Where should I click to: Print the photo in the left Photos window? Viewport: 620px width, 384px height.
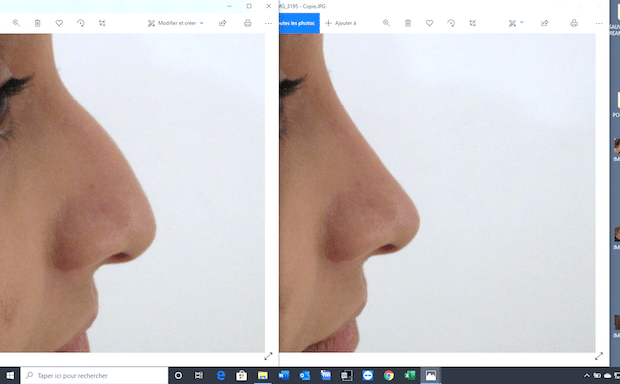[x=248, y=23]
